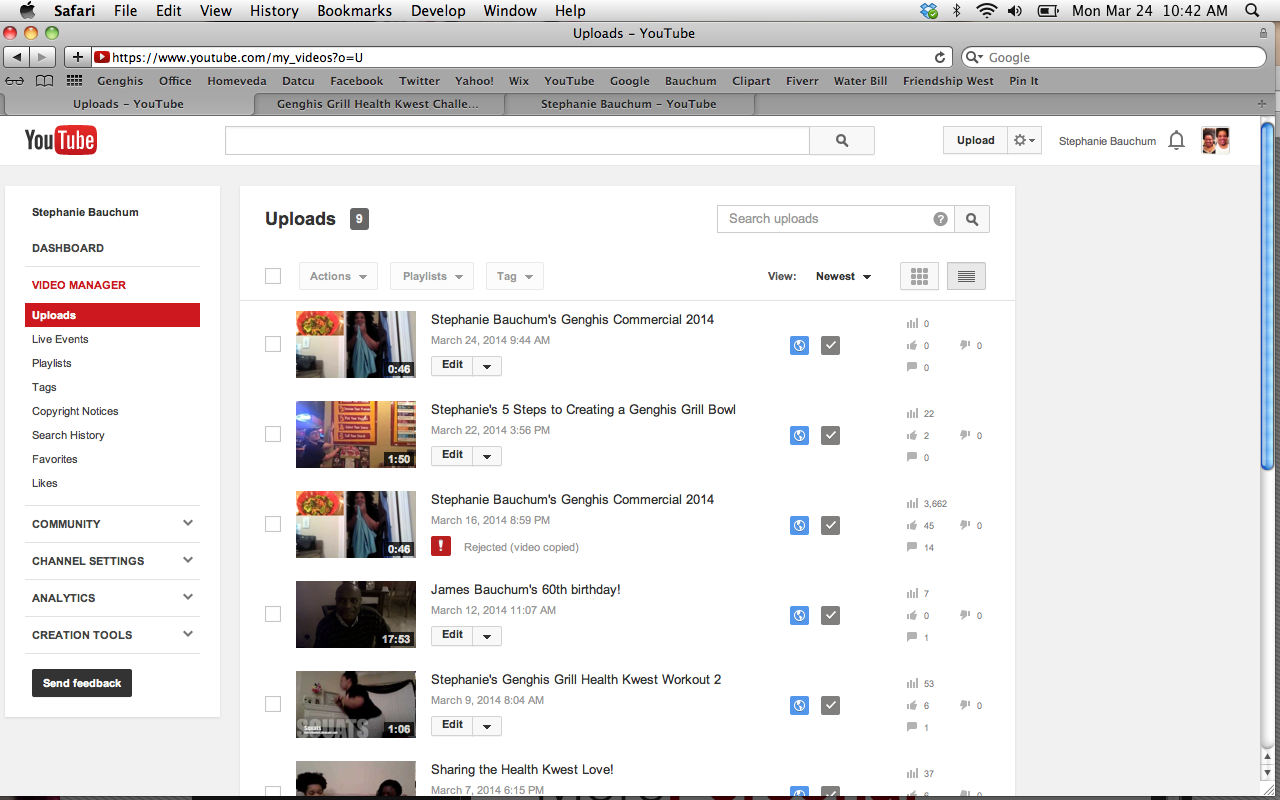1280x800 pixels.
Task: Click the Safari address bar URL
Action: (x=520, y=57)
